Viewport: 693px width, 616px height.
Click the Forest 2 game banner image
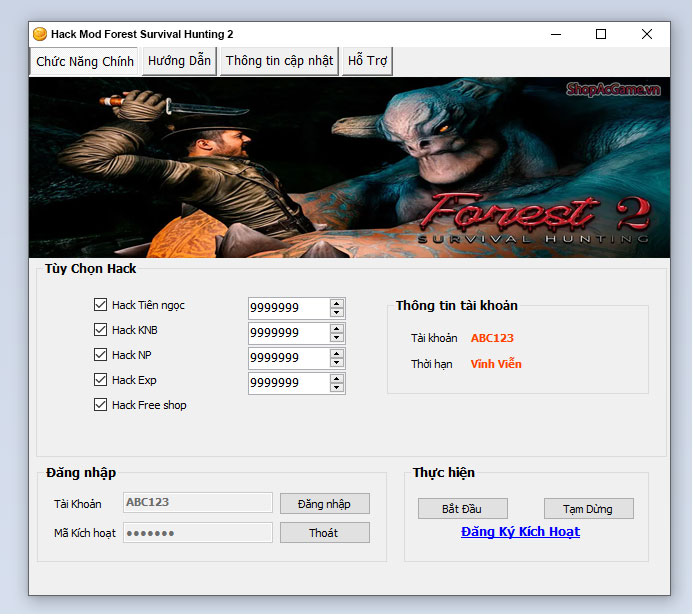(350, 167)
